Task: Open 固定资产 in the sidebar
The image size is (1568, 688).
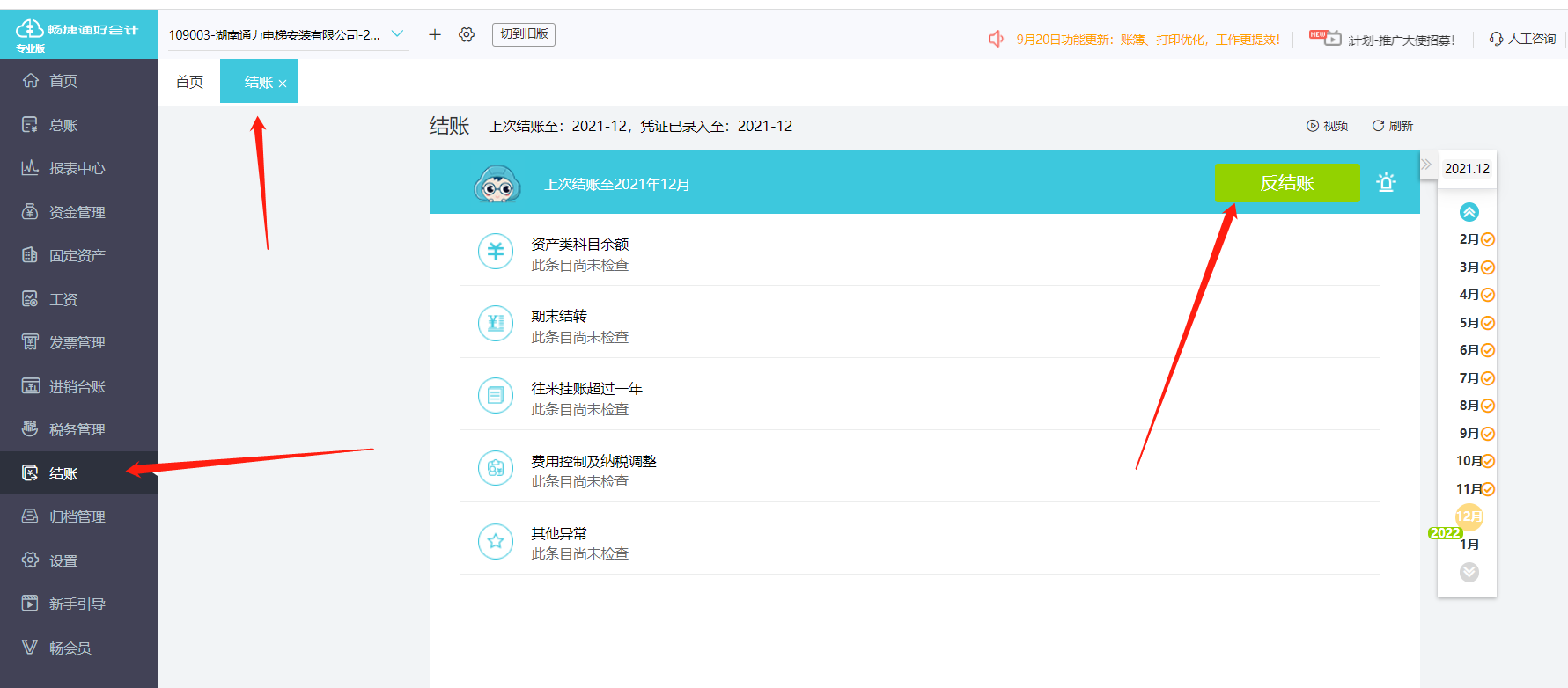Action: coord(77,255)
